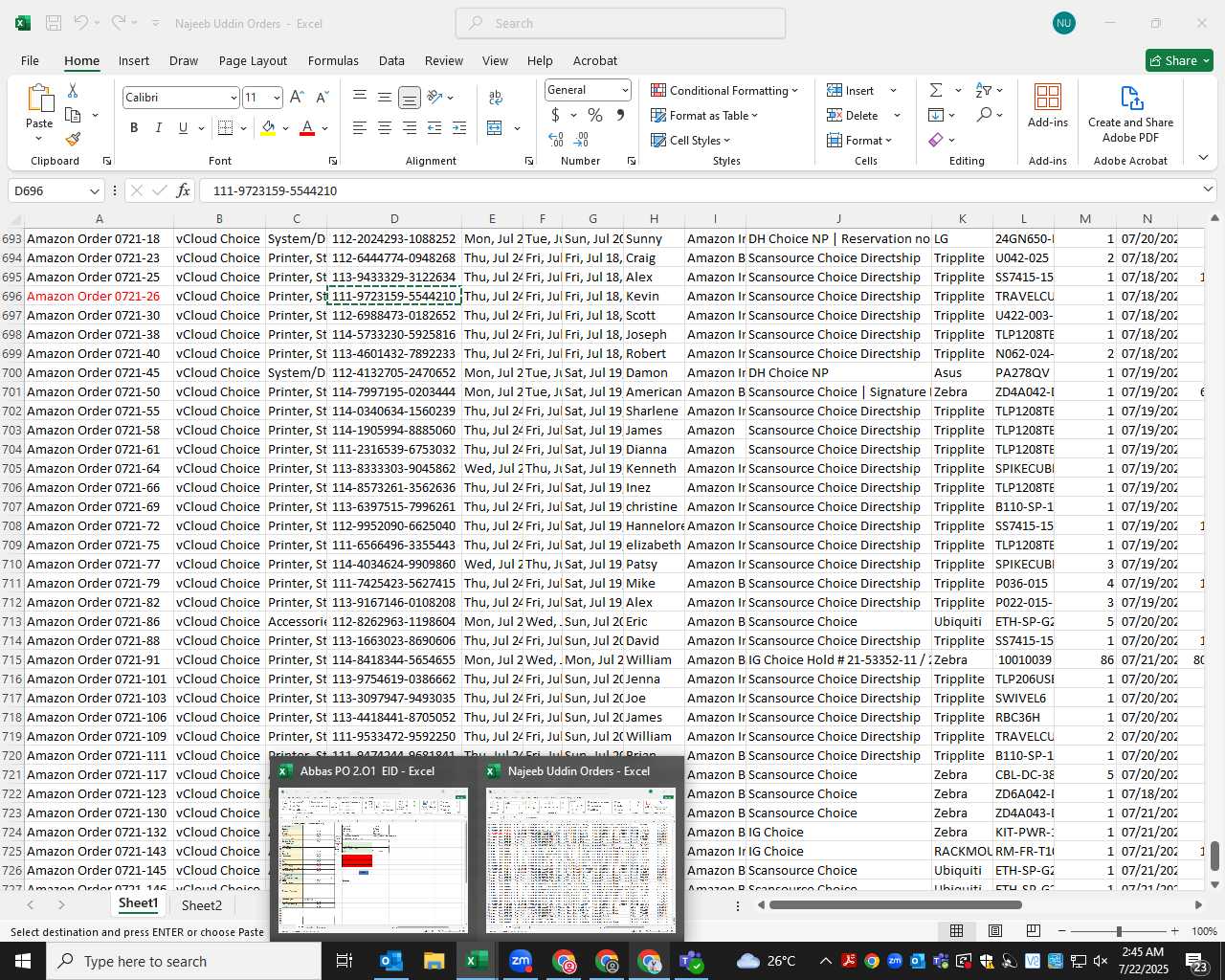1225x980 pixels.
Task: Toggle Underline formatting
Action: [183, 127]
